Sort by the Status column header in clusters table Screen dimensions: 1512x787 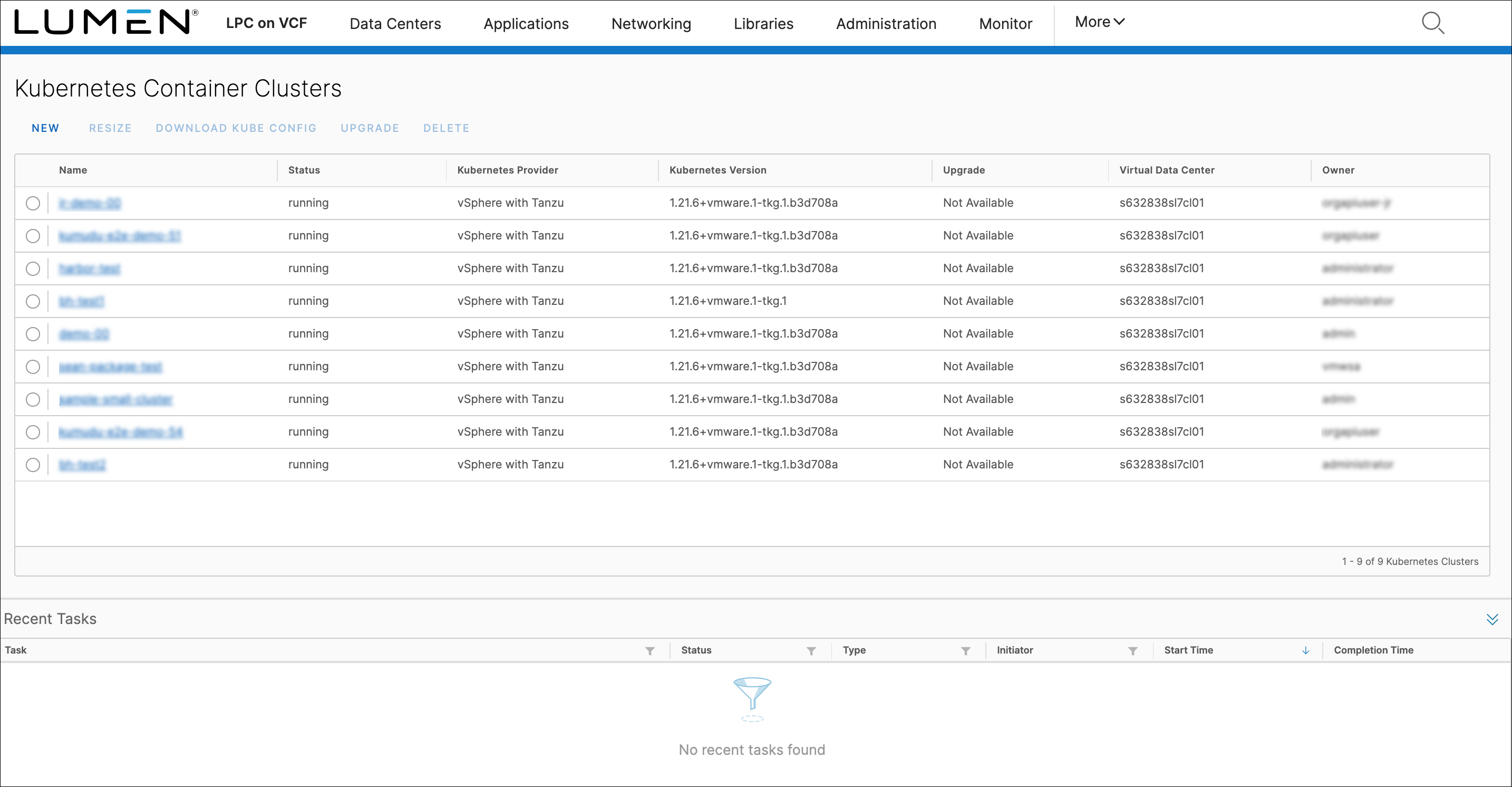(304, 170)
